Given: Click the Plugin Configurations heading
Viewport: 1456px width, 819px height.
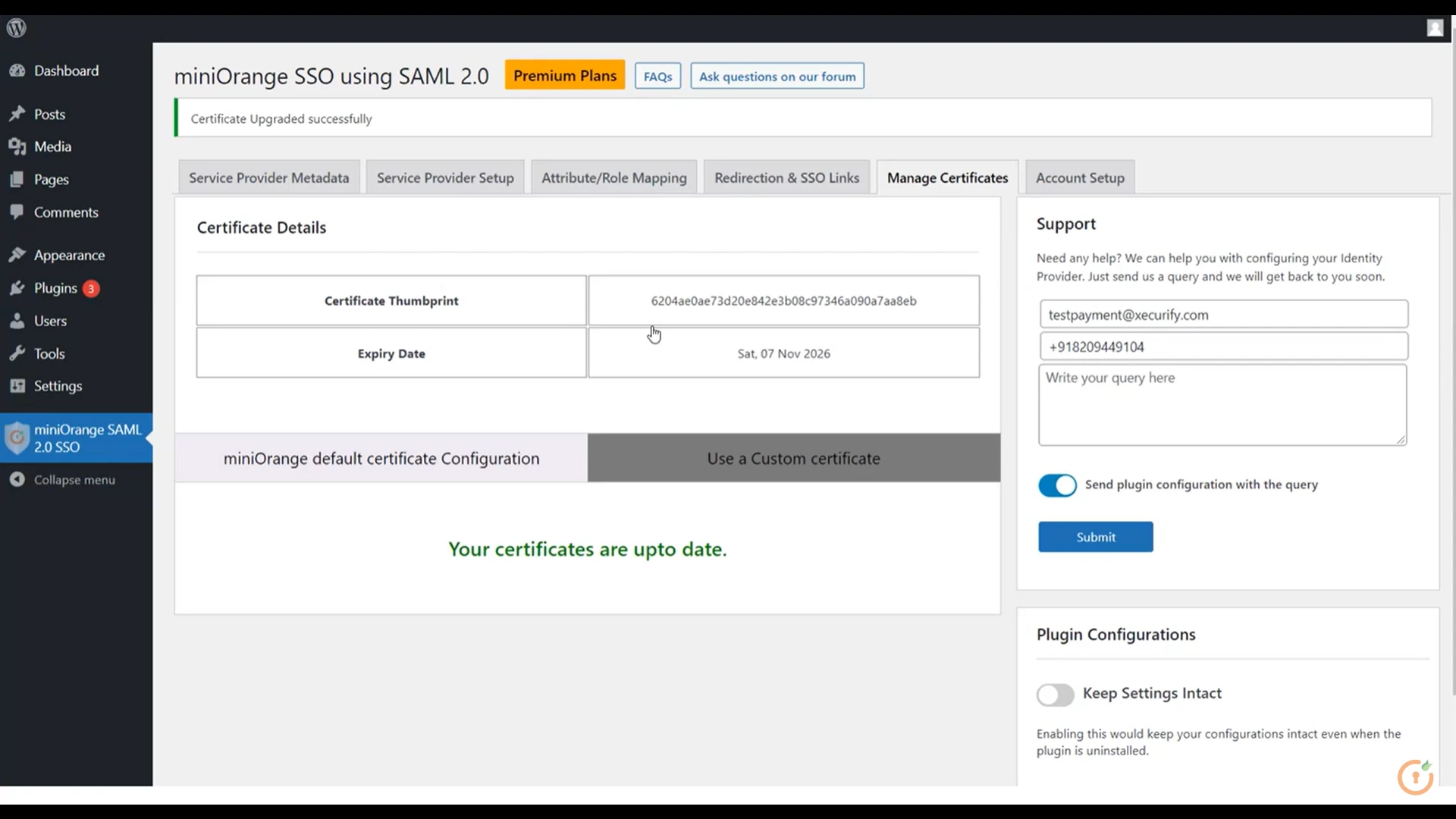Looking at the screenshot, I should coord(1116,635).
